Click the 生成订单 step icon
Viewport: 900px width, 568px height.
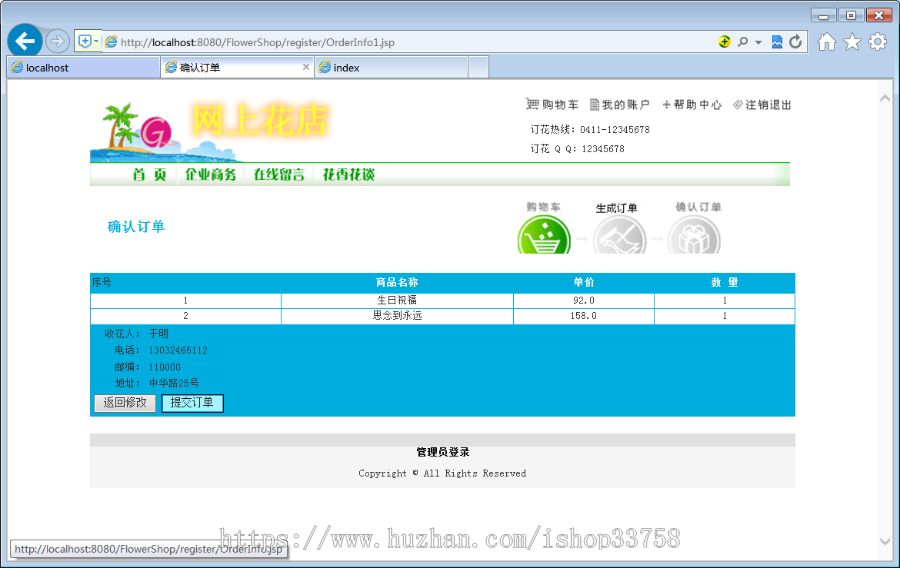click(619, 235)
